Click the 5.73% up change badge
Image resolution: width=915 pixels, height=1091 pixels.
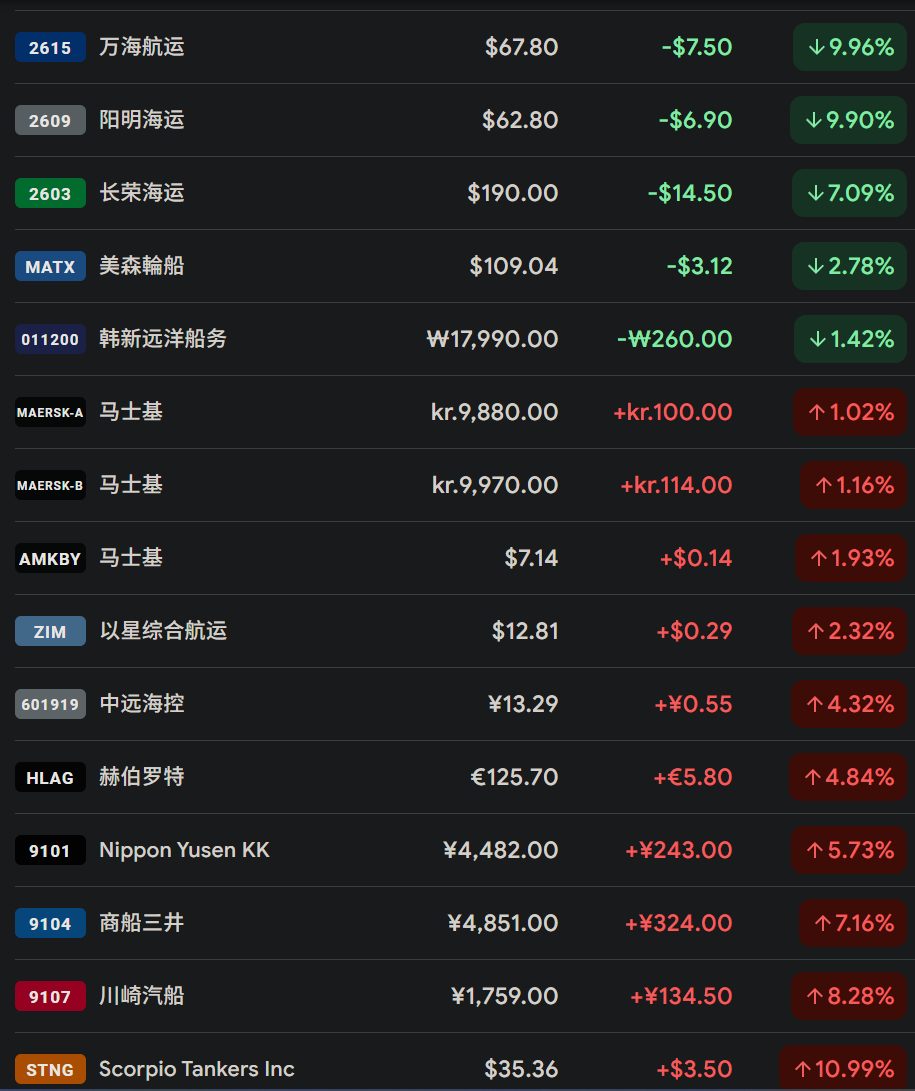[x=849, y=850]
